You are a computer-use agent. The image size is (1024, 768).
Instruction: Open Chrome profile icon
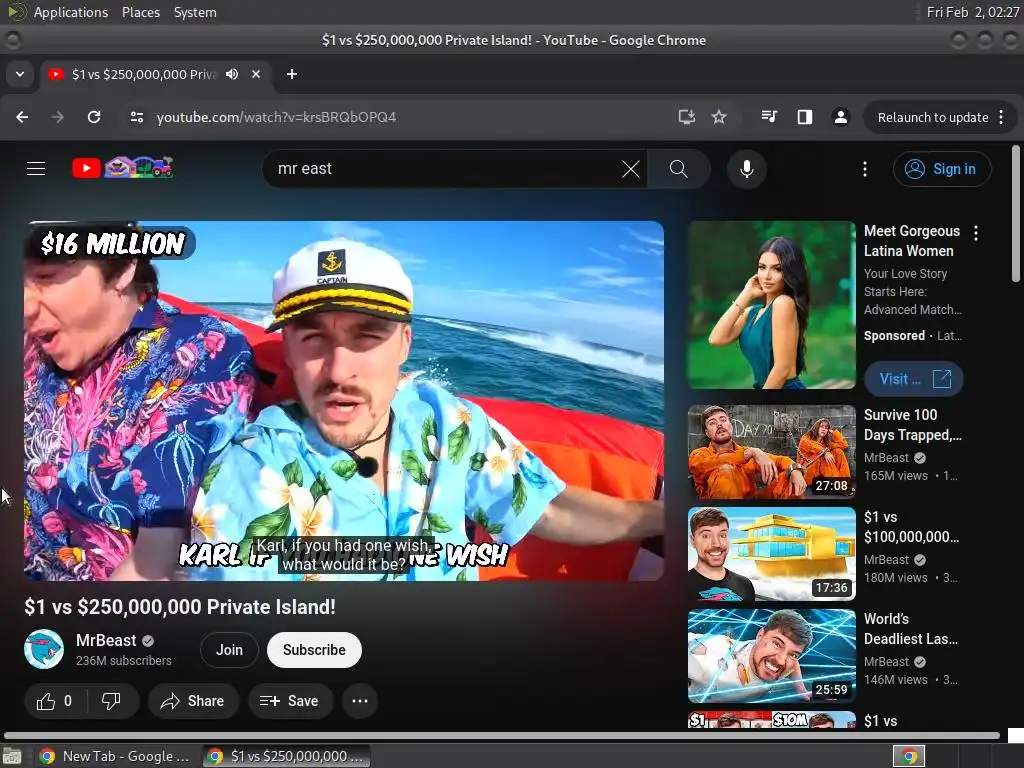[840, 117]
